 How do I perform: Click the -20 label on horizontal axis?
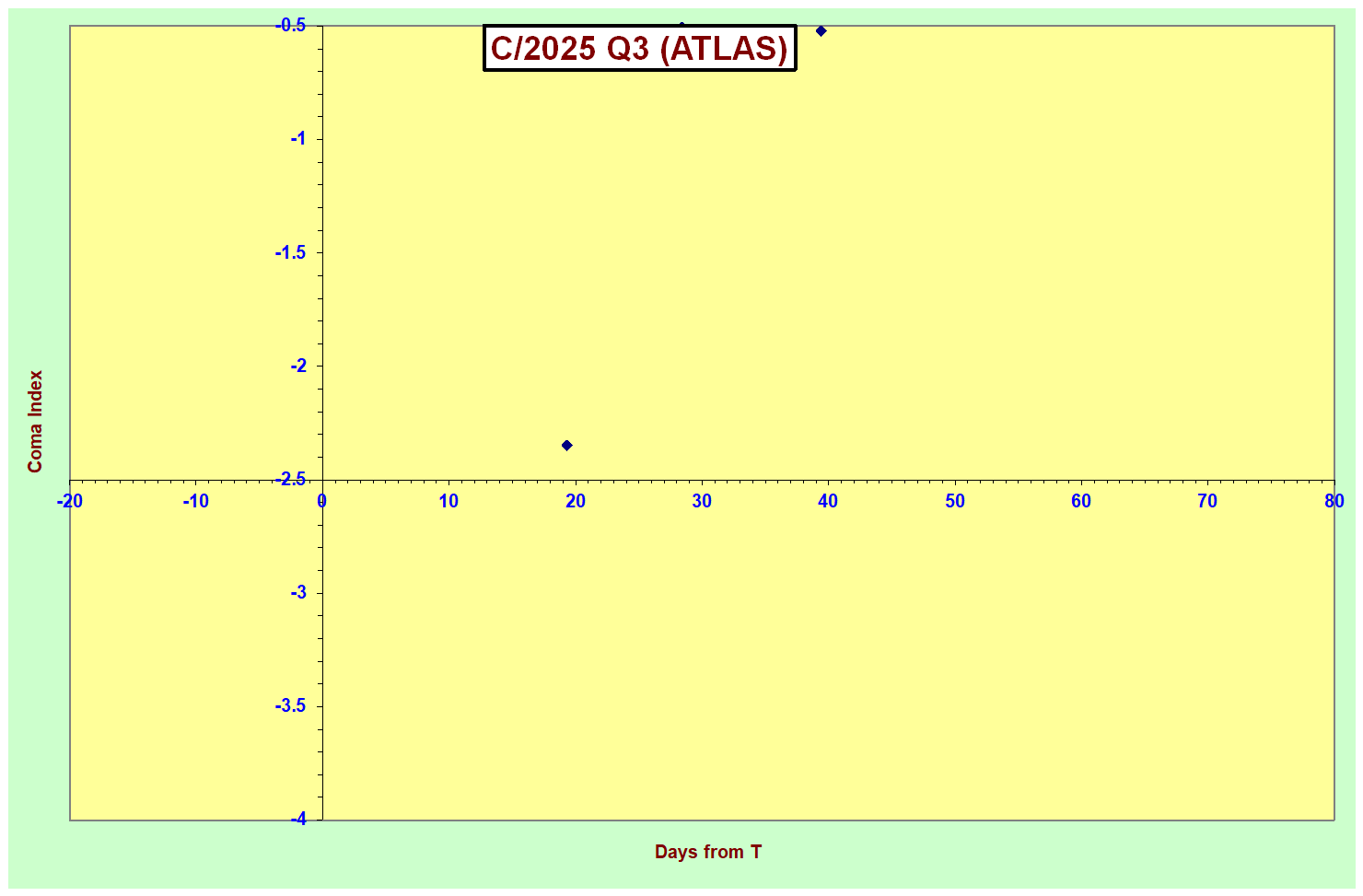[69, 501]
